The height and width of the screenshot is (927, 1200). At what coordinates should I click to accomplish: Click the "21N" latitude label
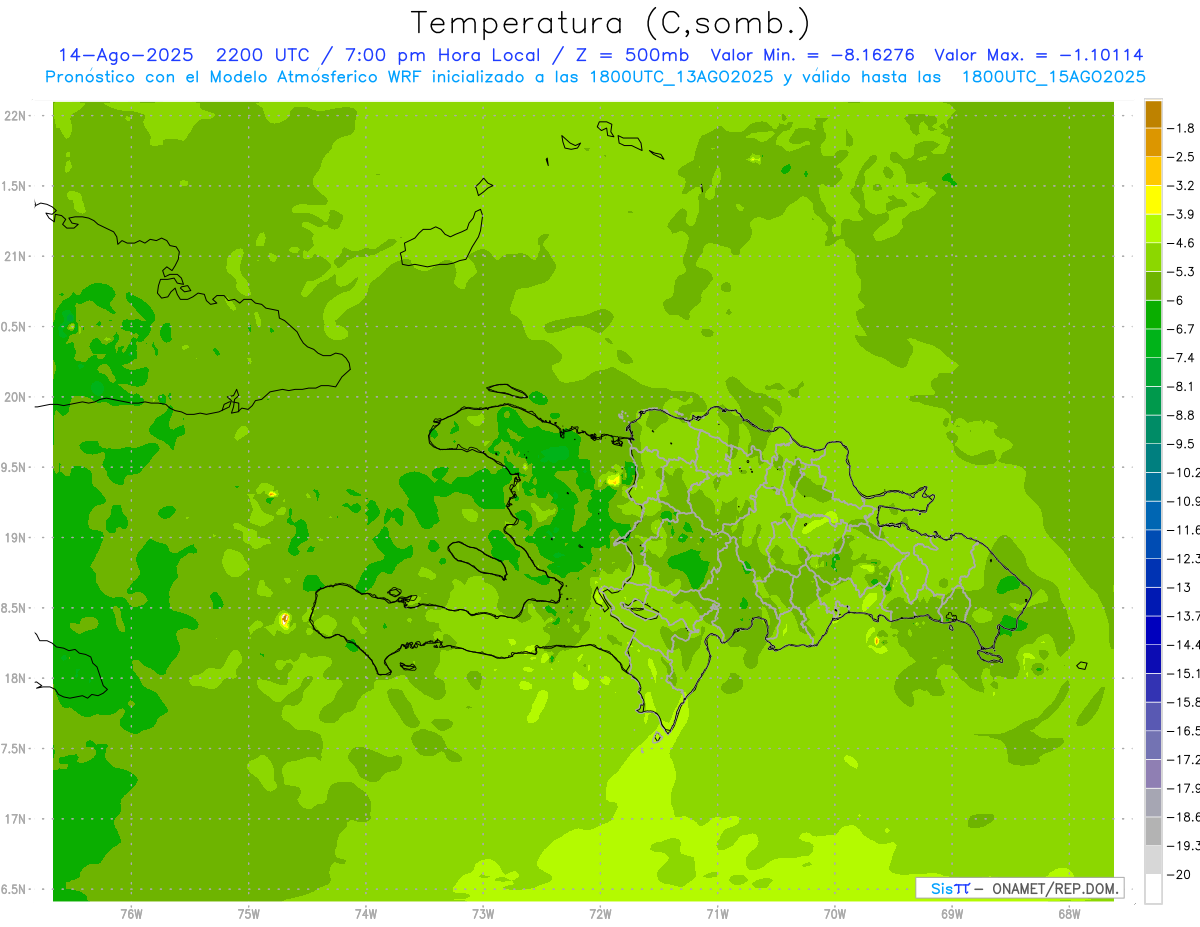pyautogui.click(x=15, y=256)
